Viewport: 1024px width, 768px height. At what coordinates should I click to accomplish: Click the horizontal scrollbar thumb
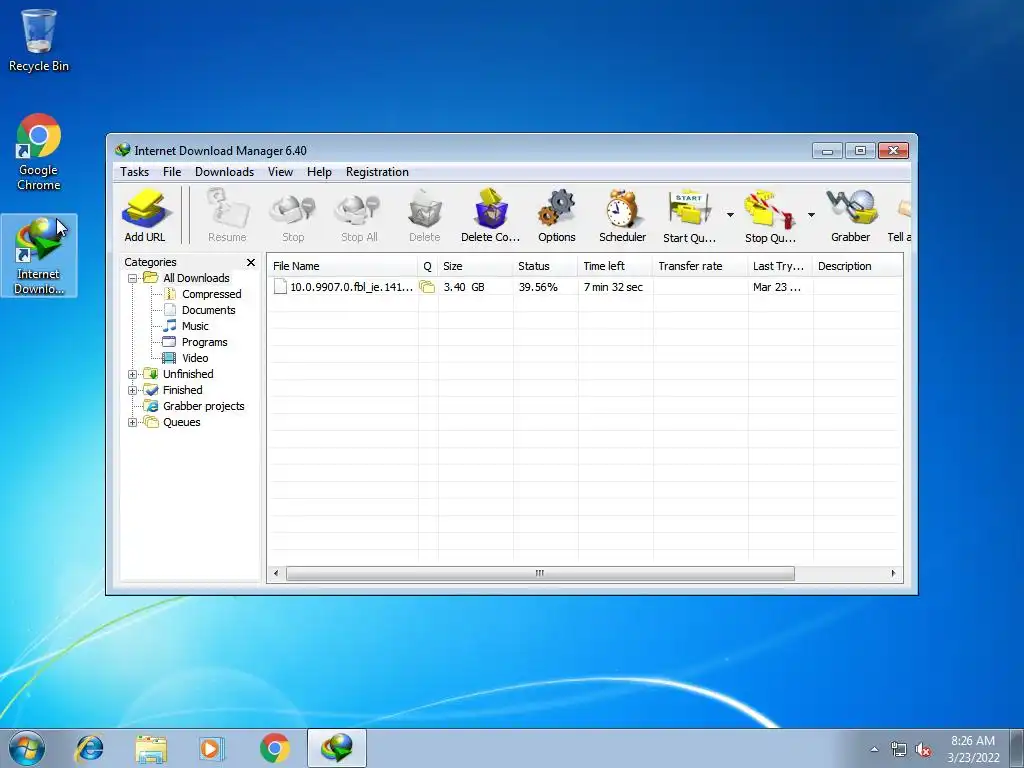540,574
